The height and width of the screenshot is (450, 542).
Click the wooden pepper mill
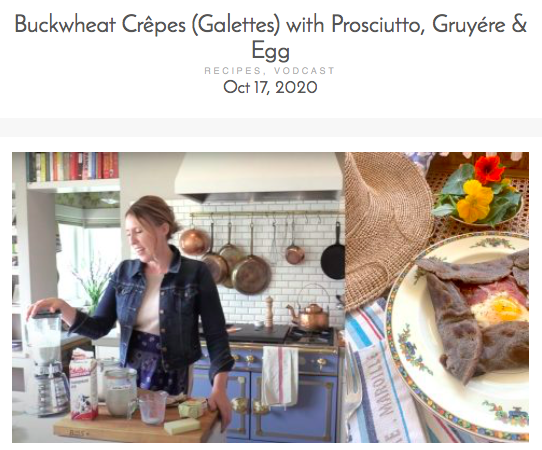click(269, 311)
